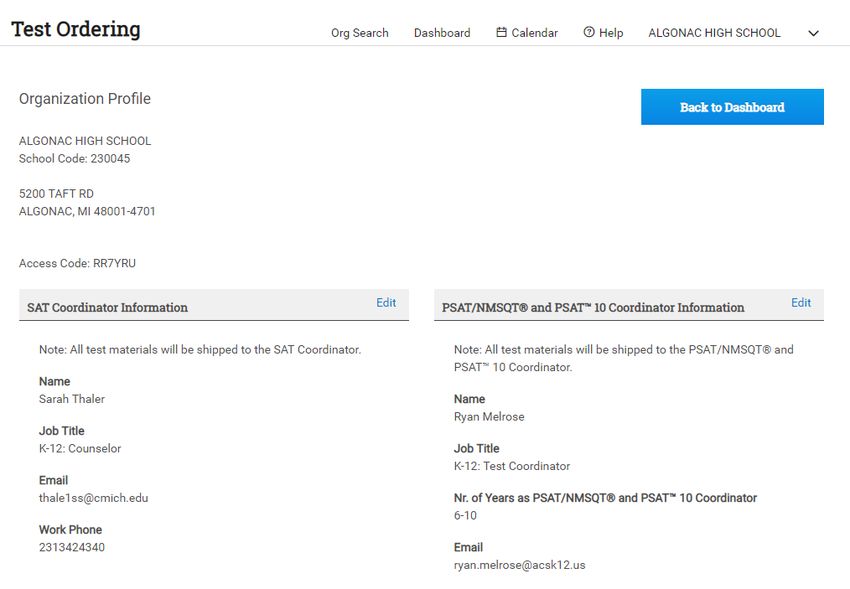Click the email ryan.melrose@acsk12.us
This screenshot has height=589, width=850.
point(519,565)
